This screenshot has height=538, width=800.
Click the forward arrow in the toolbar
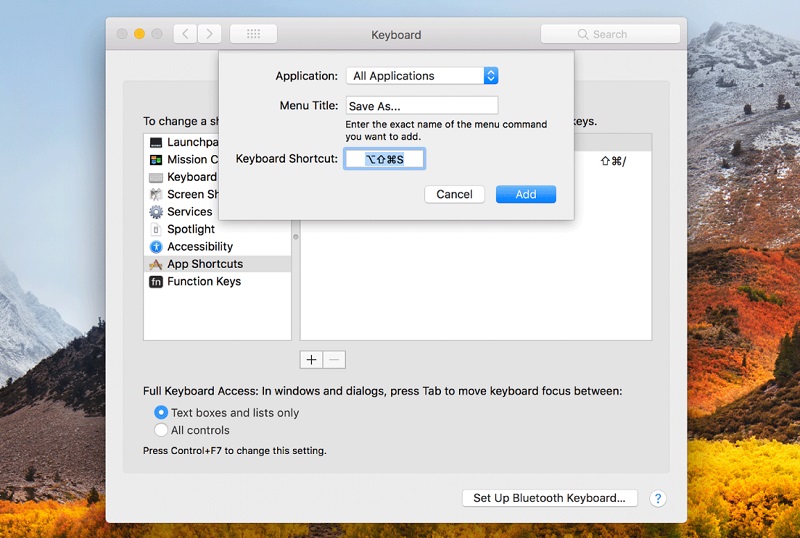point(210,34)
